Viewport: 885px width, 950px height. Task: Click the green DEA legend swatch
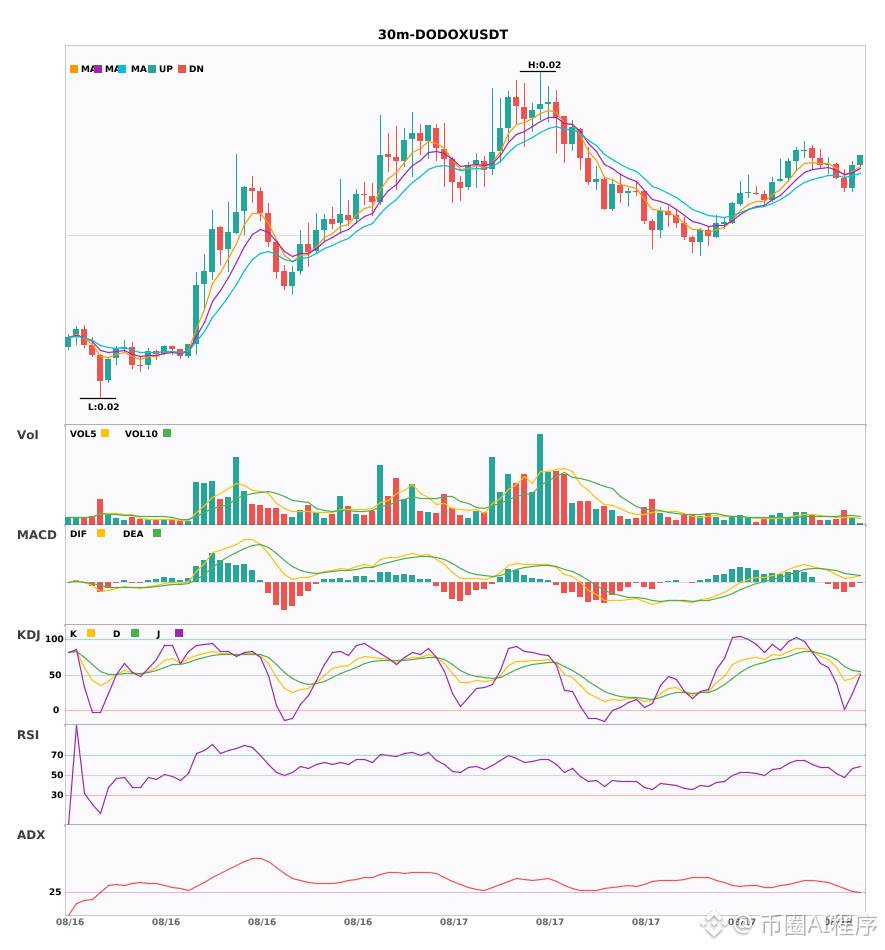pyautogui.click(x=157, y=533)
